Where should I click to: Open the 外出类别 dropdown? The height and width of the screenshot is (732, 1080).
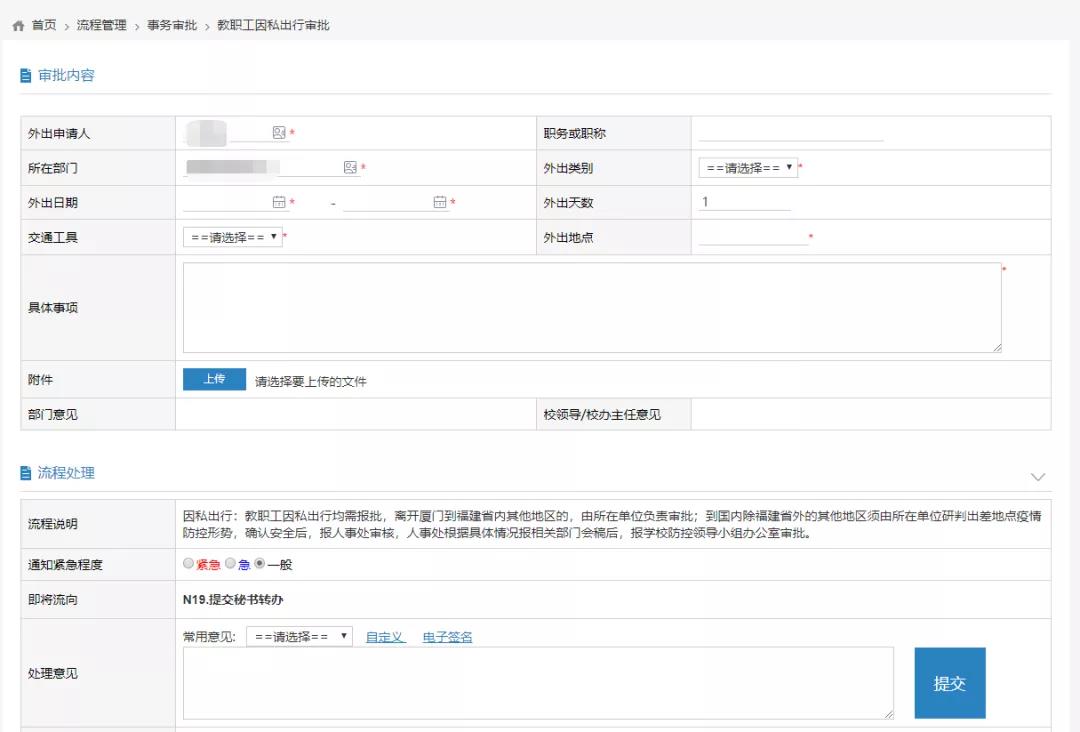point(748,168)
